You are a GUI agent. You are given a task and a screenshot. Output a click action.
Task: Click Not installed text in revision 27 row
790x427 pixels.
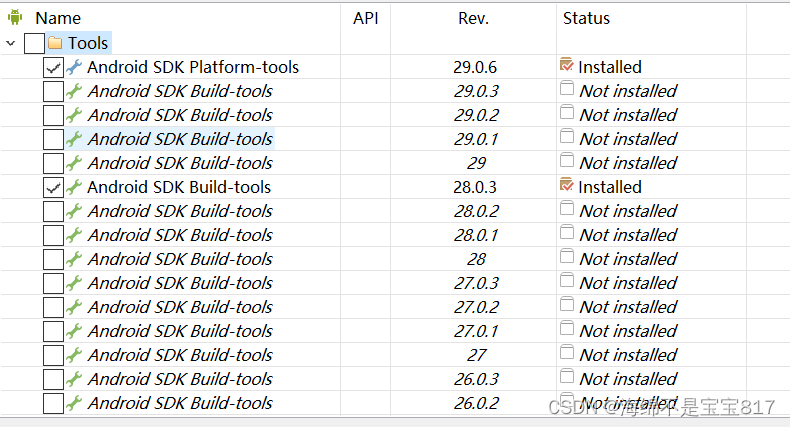click(628, 355)
